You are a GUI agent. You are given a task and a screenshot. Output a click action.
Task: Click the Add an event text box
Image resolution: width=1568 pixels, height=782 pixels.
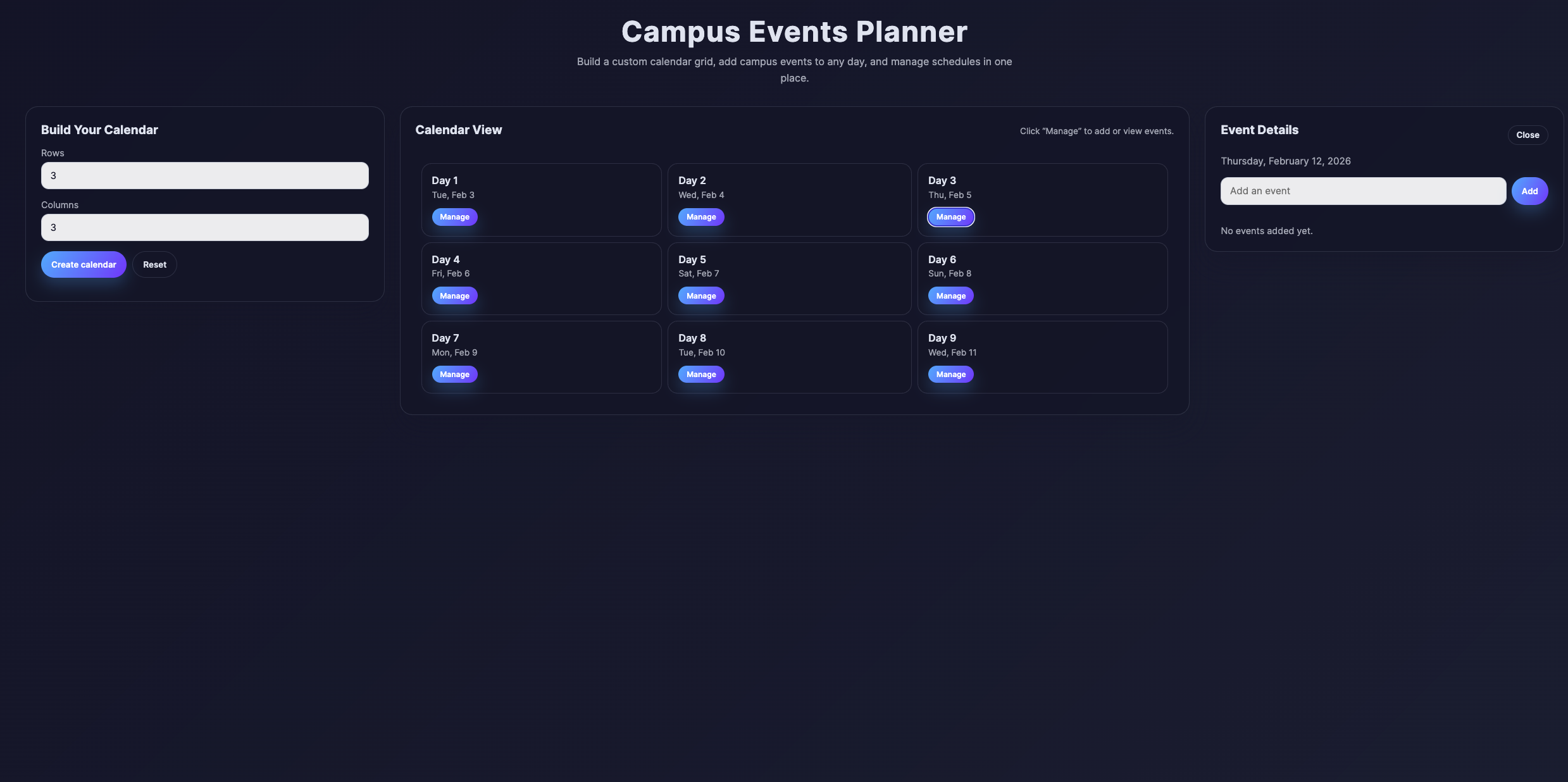[1362, 190]
